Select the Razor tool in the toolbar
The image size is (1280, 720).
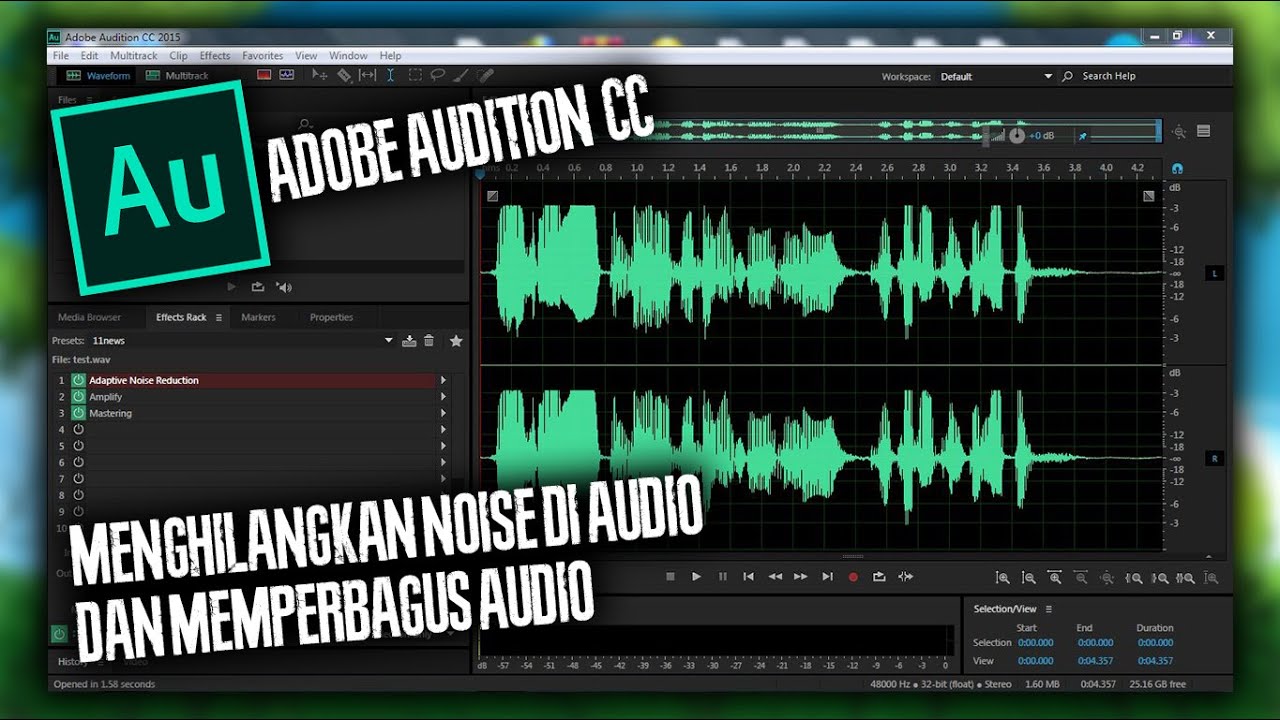[344, 75]
